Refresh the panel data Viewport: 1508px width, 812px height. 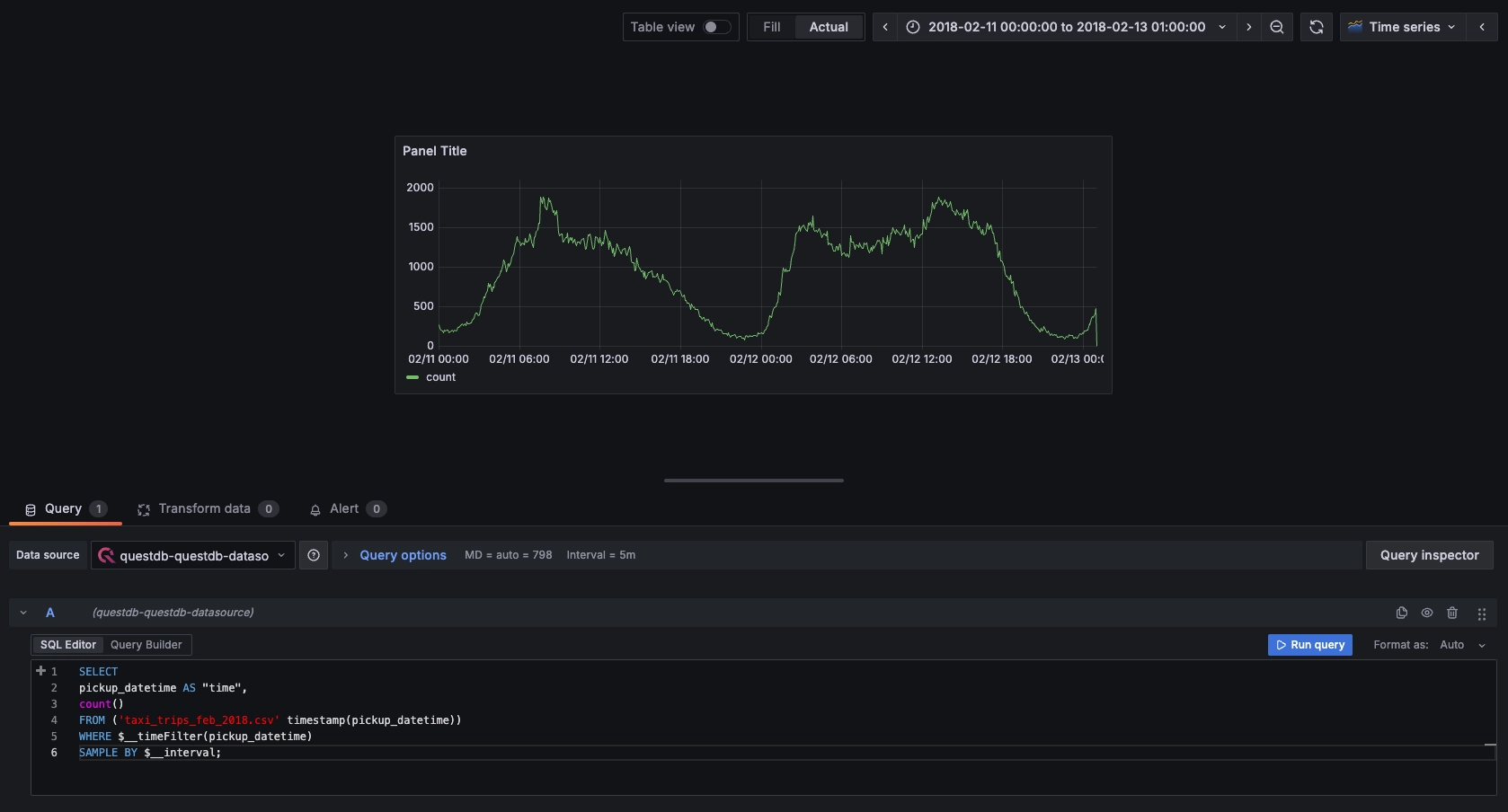point(1317,27)
